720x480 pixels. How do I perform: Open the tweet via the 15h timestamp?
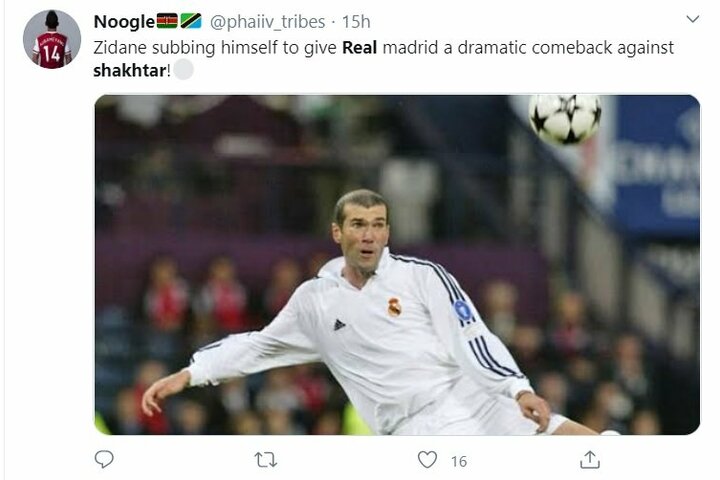click(356, 22)
